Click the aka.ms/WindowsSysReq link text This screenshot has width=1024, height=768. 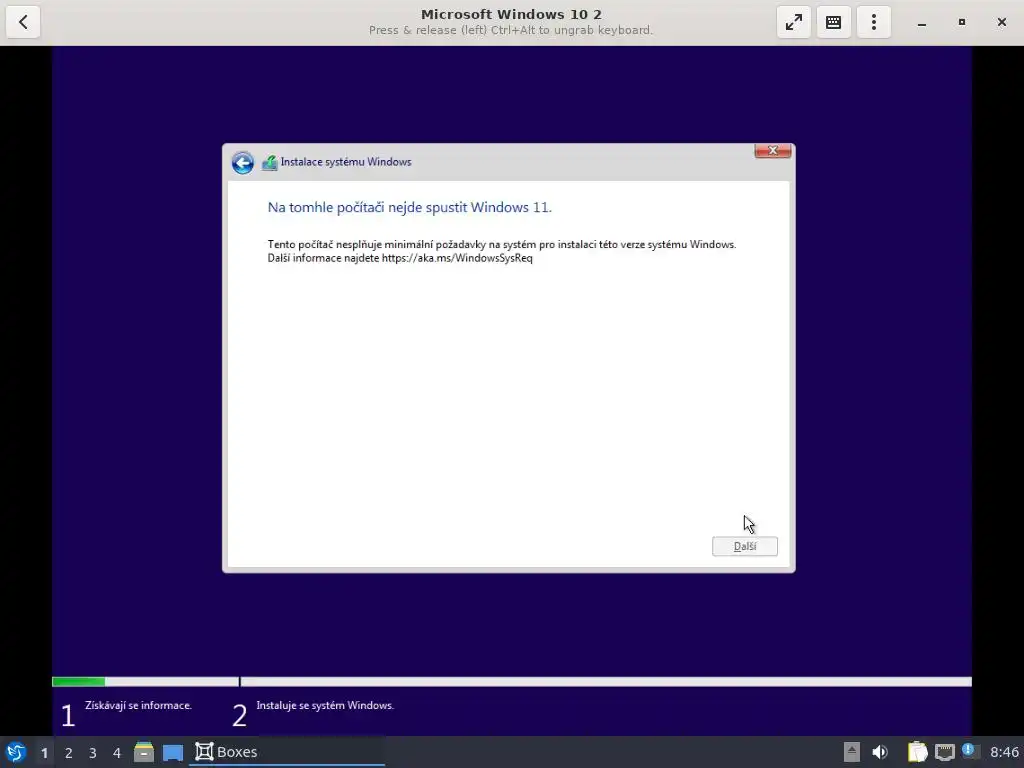[x=457, y=258]
